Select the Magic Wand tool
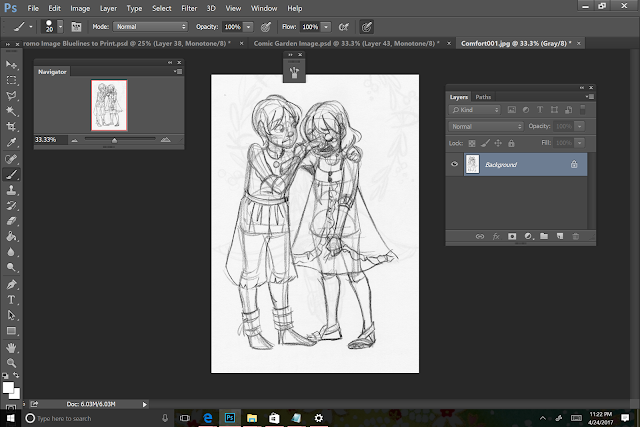 11,111
